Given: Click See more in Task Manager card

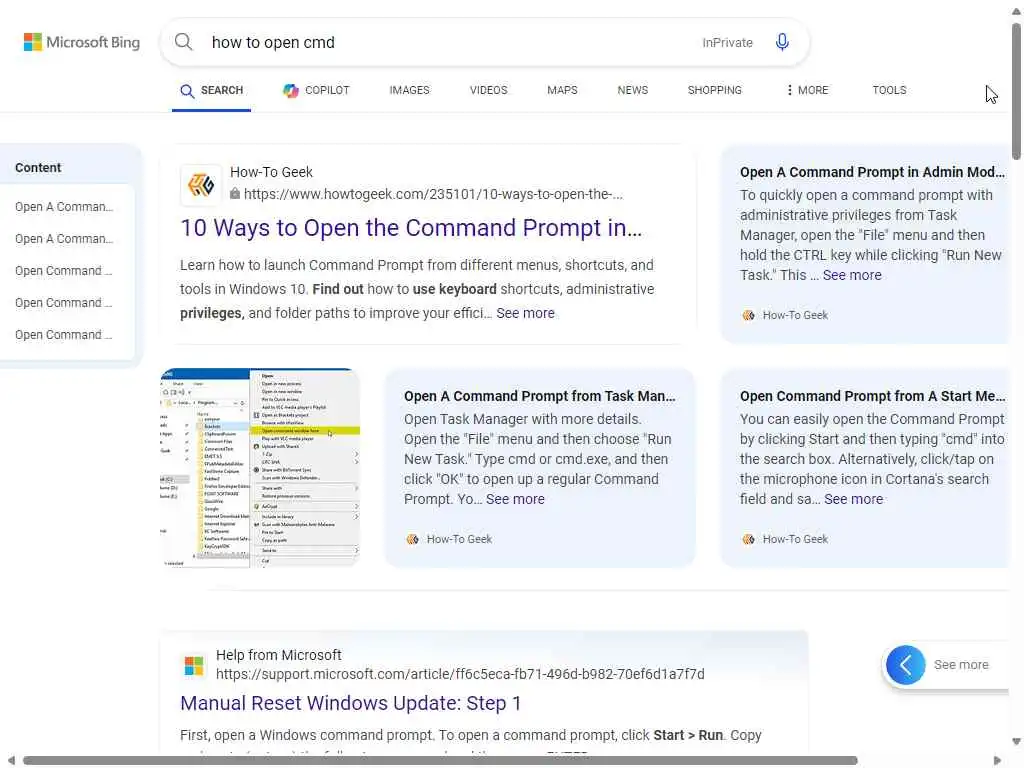Looking at the screenshot, I should (x=515, y=500).
